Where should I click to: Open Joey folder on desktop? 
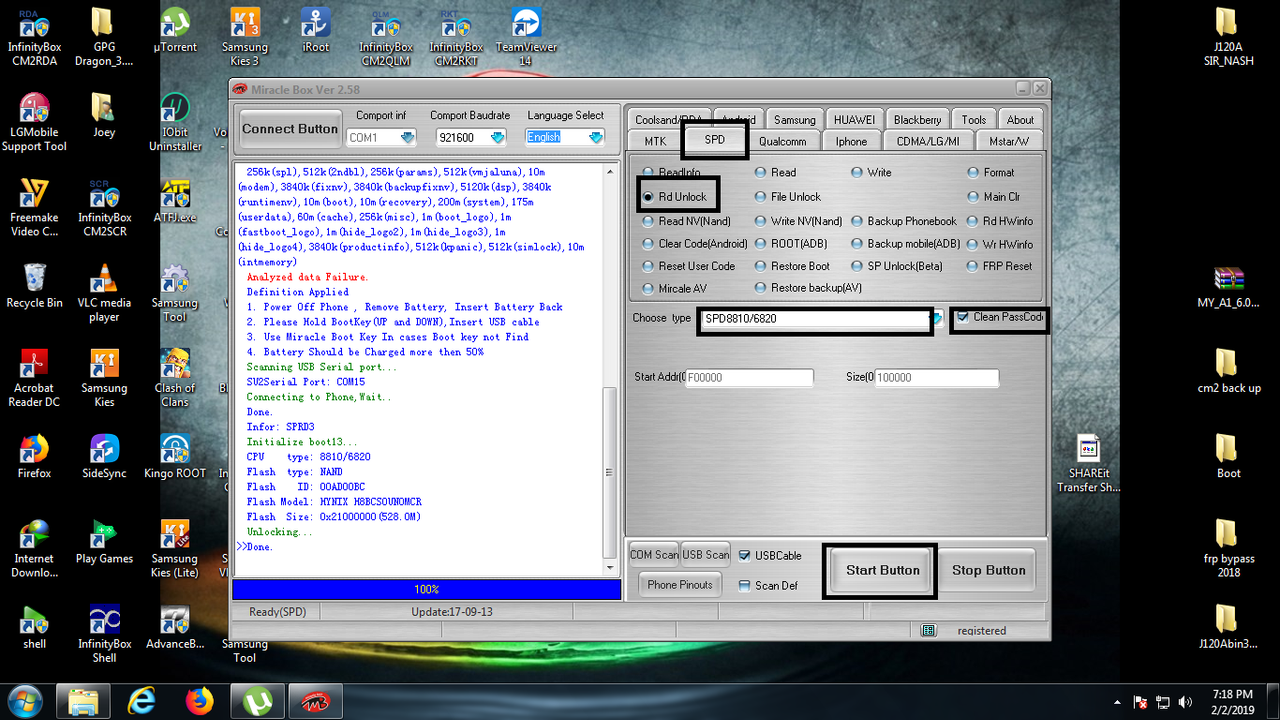click(x=104, y=114)
